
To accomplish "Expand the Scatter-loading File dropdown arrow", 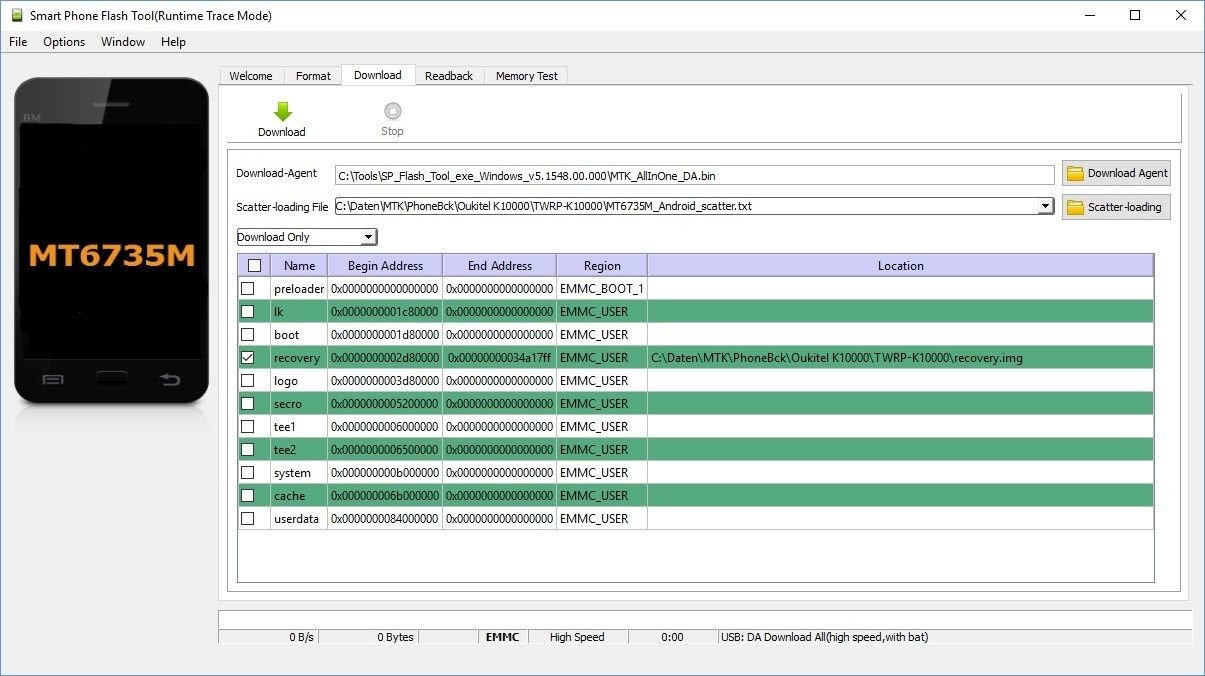I will 1046,206.
